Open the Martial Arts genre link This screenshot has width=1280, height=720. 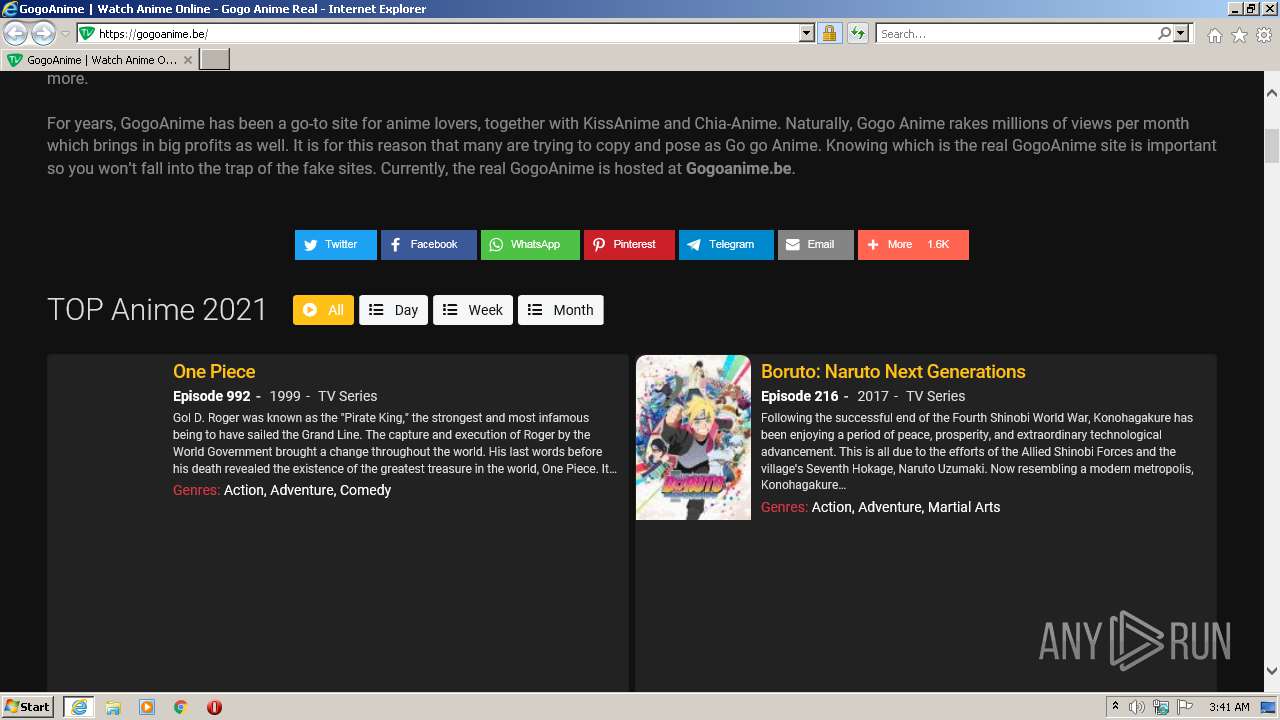tap(964, 507)
